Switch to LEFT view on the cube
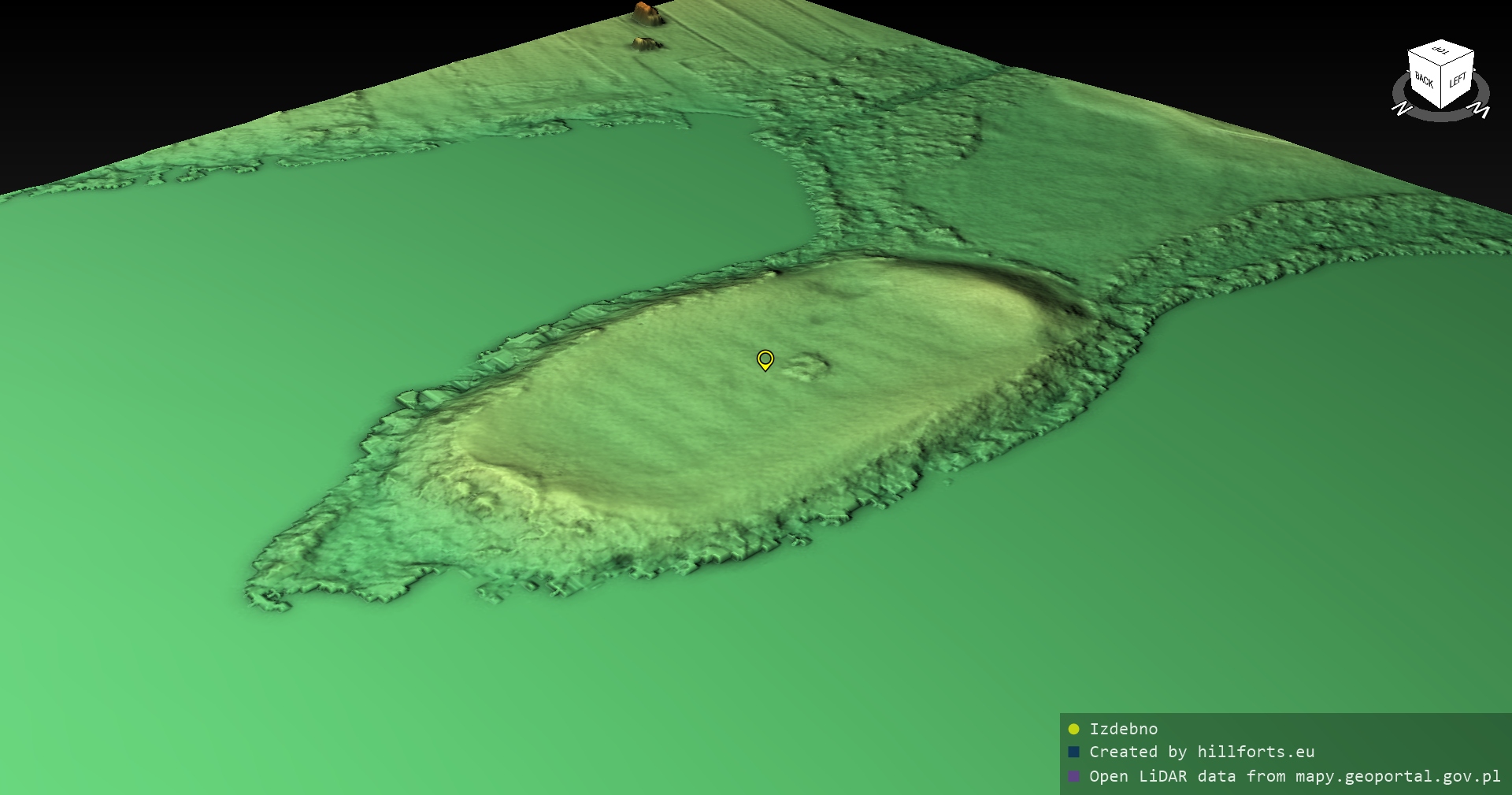 (x=1458, y=80)
